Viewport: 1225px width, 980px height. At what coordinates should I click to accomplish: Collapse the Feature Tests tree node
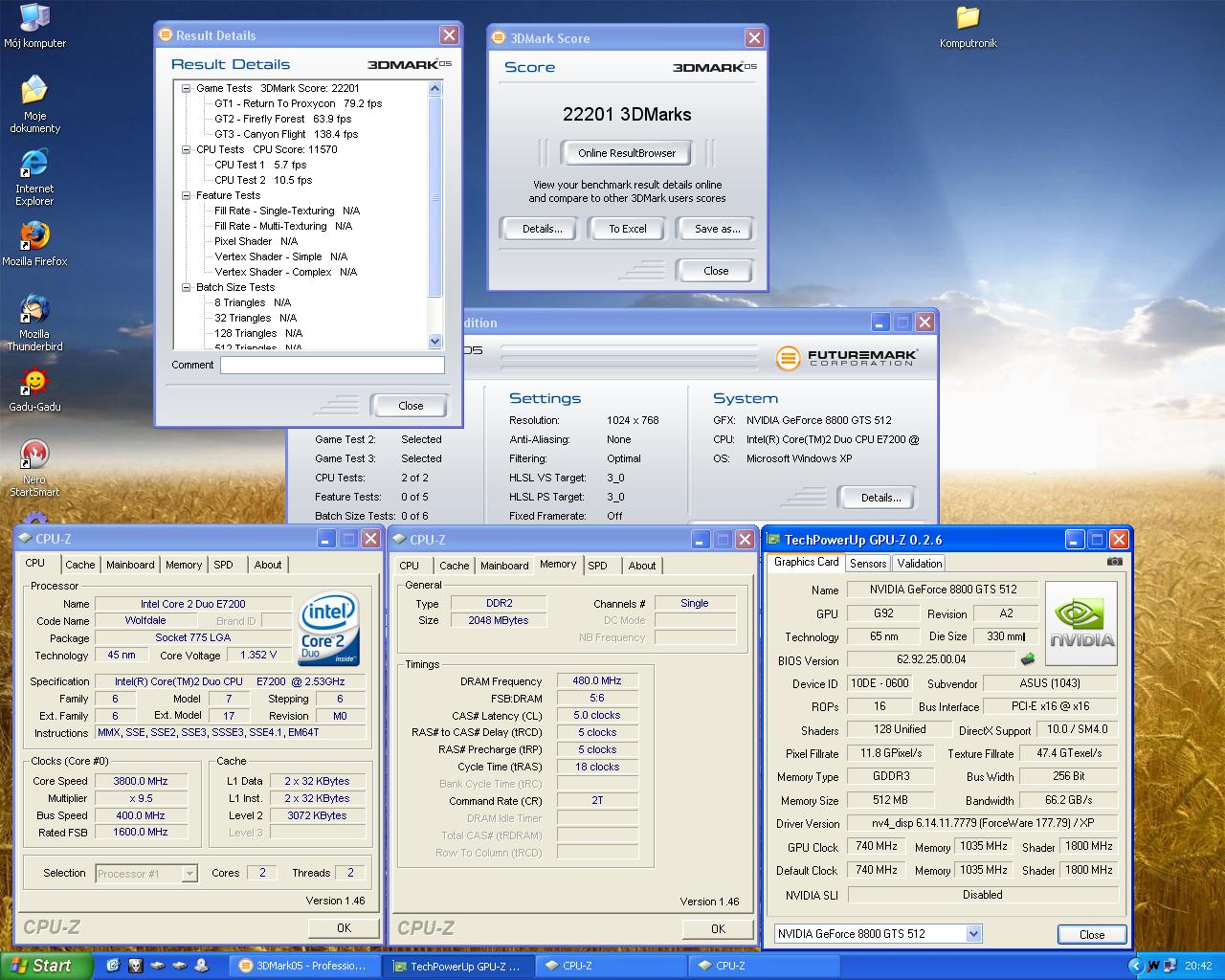[187, 195]
